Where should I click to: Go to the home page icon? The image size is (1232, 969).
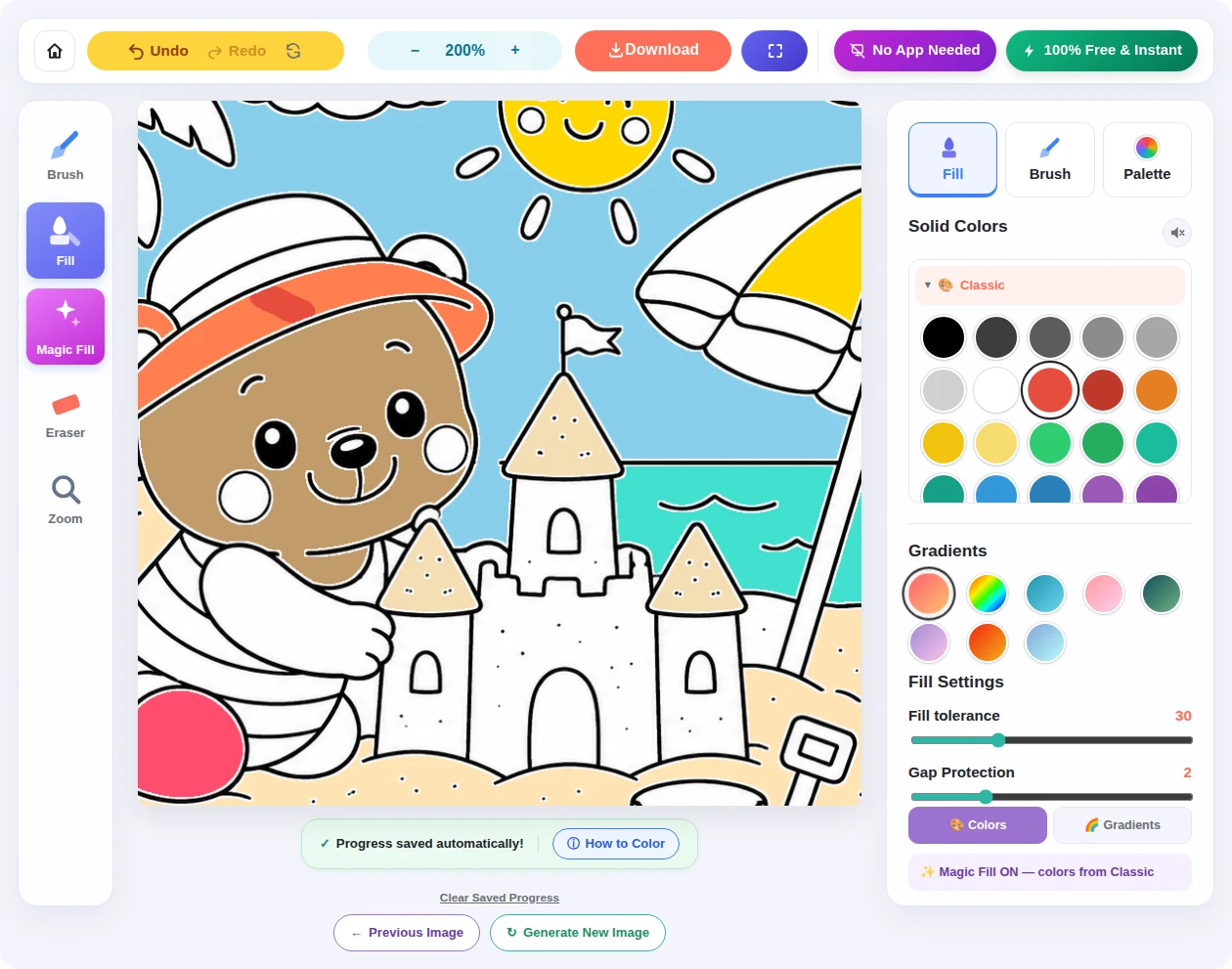(x=55, y=51)
